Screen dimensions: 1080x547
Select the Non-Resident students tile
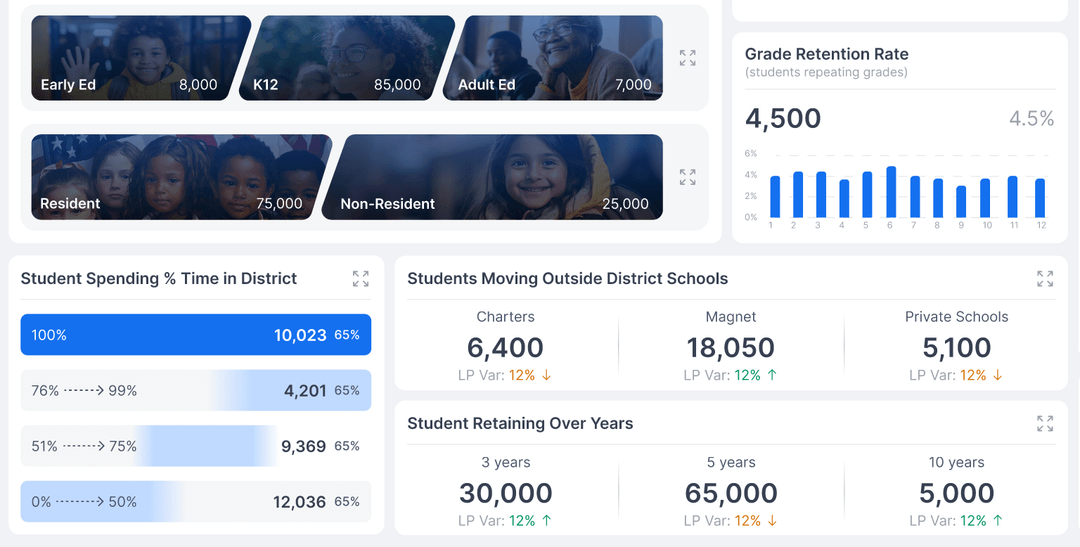tap(495, 177)
